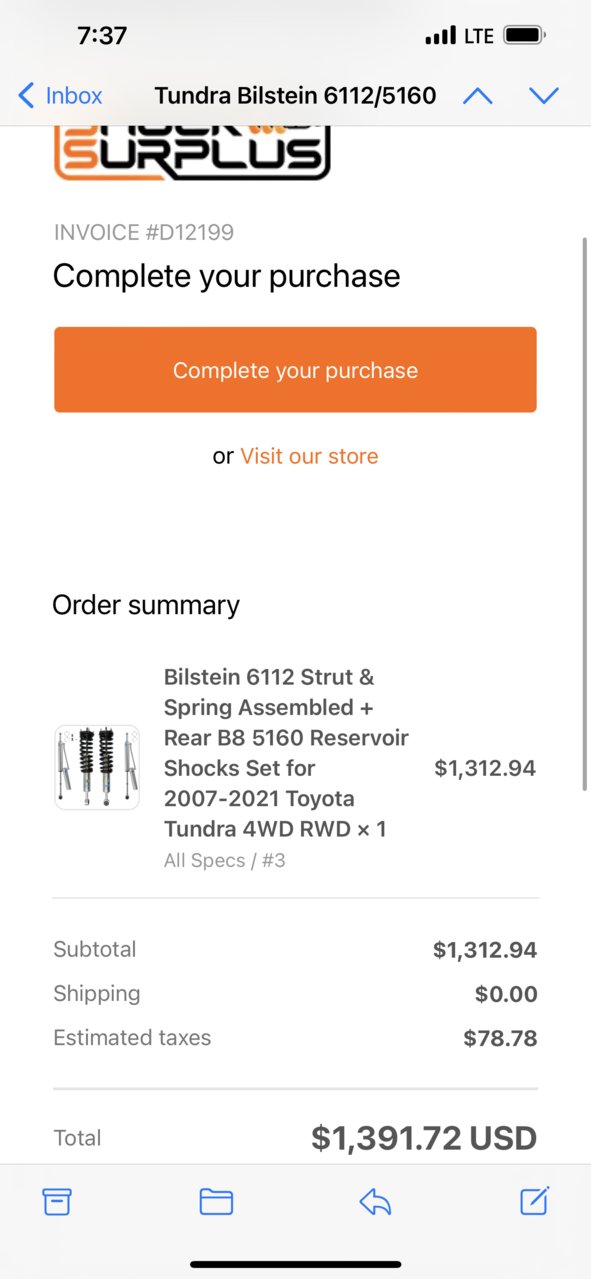Tap the Tundra Bilstein 6112/5160 subject title
The width and height of the screenshot is (591, 1279).
(295, 96)
